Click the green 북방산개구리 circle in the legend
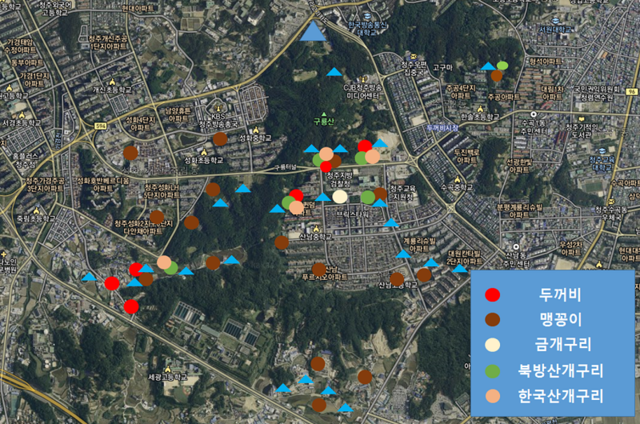The width and height of the screenshot is (640, 424). click(492, 370)
